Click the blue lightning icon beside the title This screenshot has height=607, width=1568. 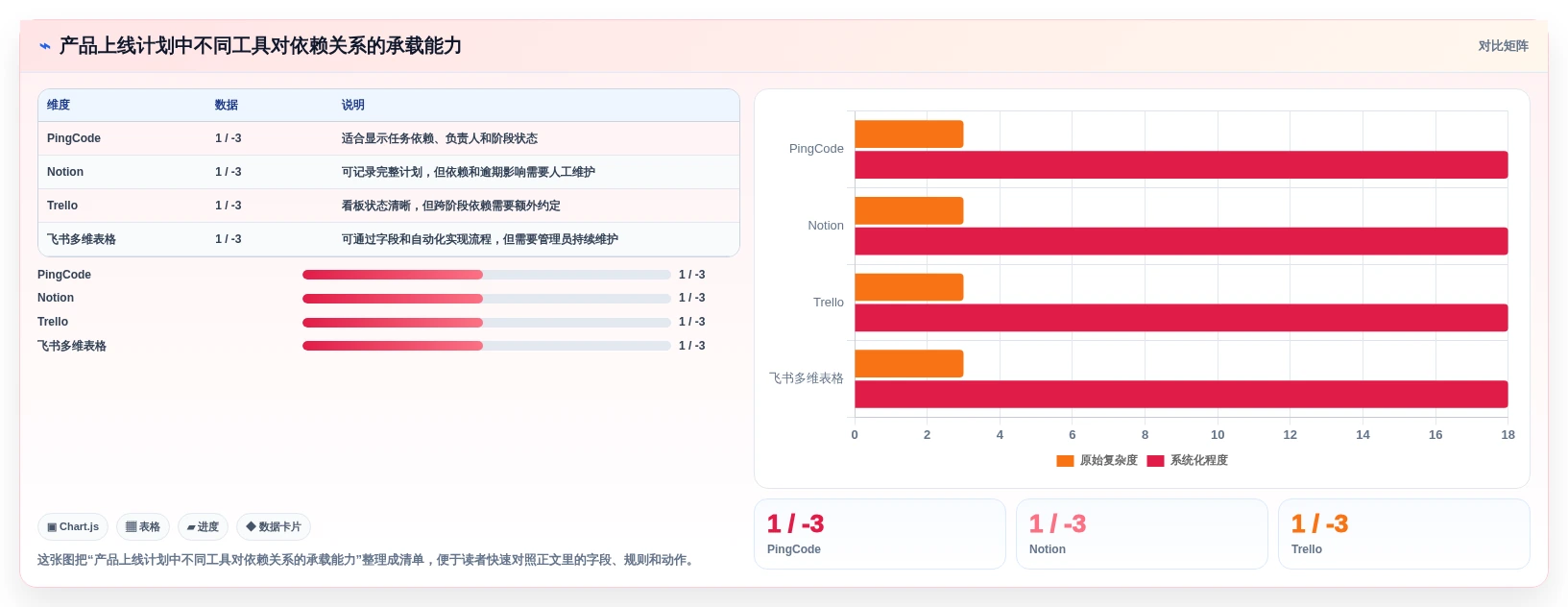click(x=44, y=46)
